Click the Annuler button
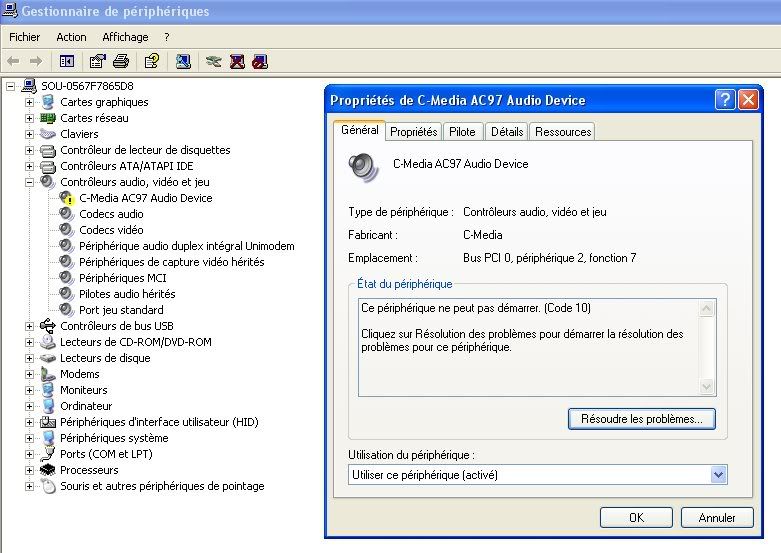Viewport: 781px width, 553px height. 717,518
